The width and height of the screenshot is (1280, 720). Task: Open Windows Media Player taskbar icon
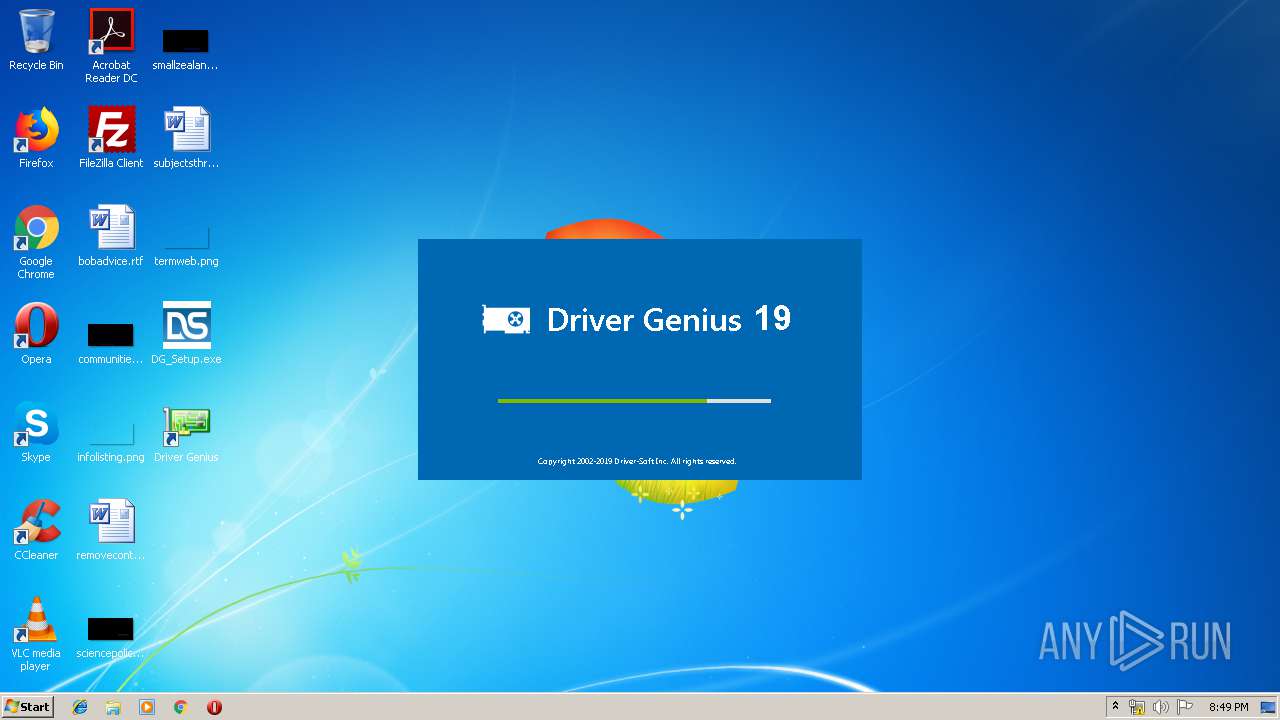click(147, 707)
